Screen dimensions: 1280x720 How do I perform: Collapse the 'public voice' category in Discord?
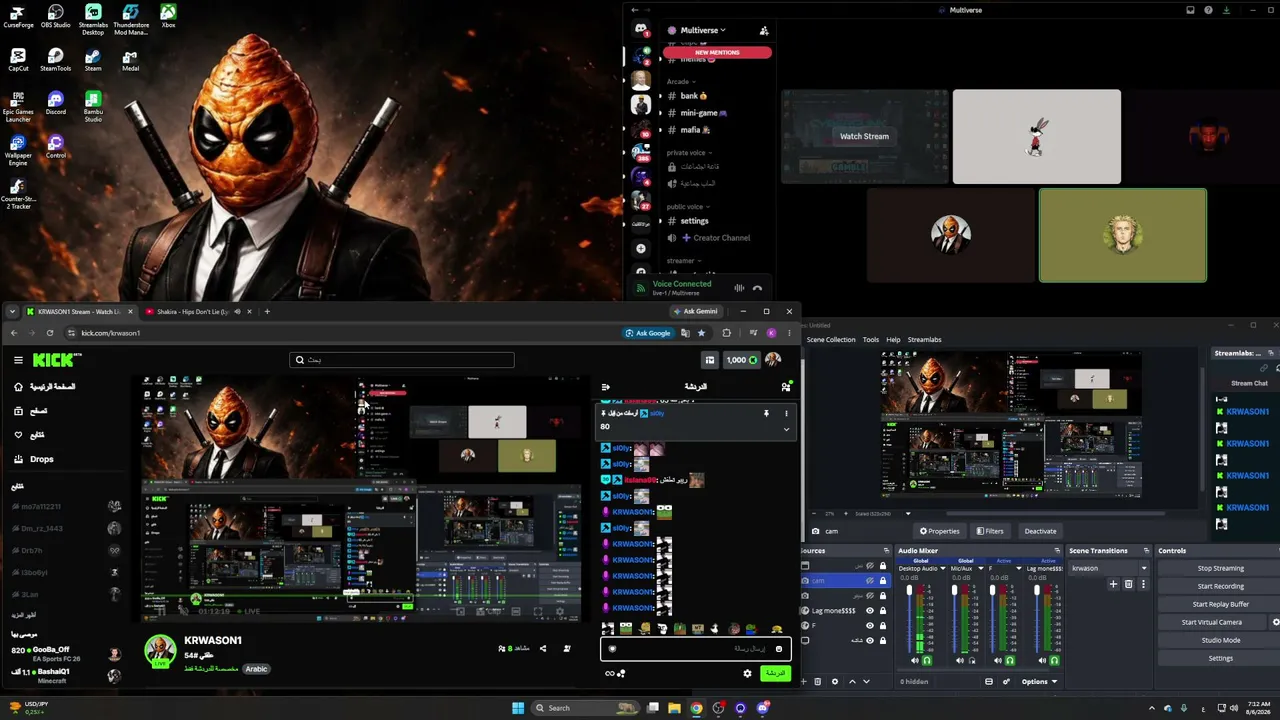[688, 206]
